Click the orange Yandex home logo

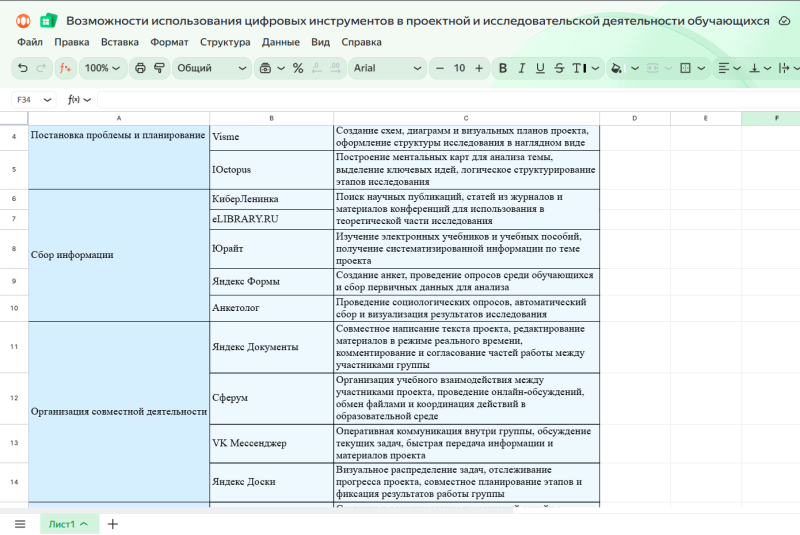point(23,20)
